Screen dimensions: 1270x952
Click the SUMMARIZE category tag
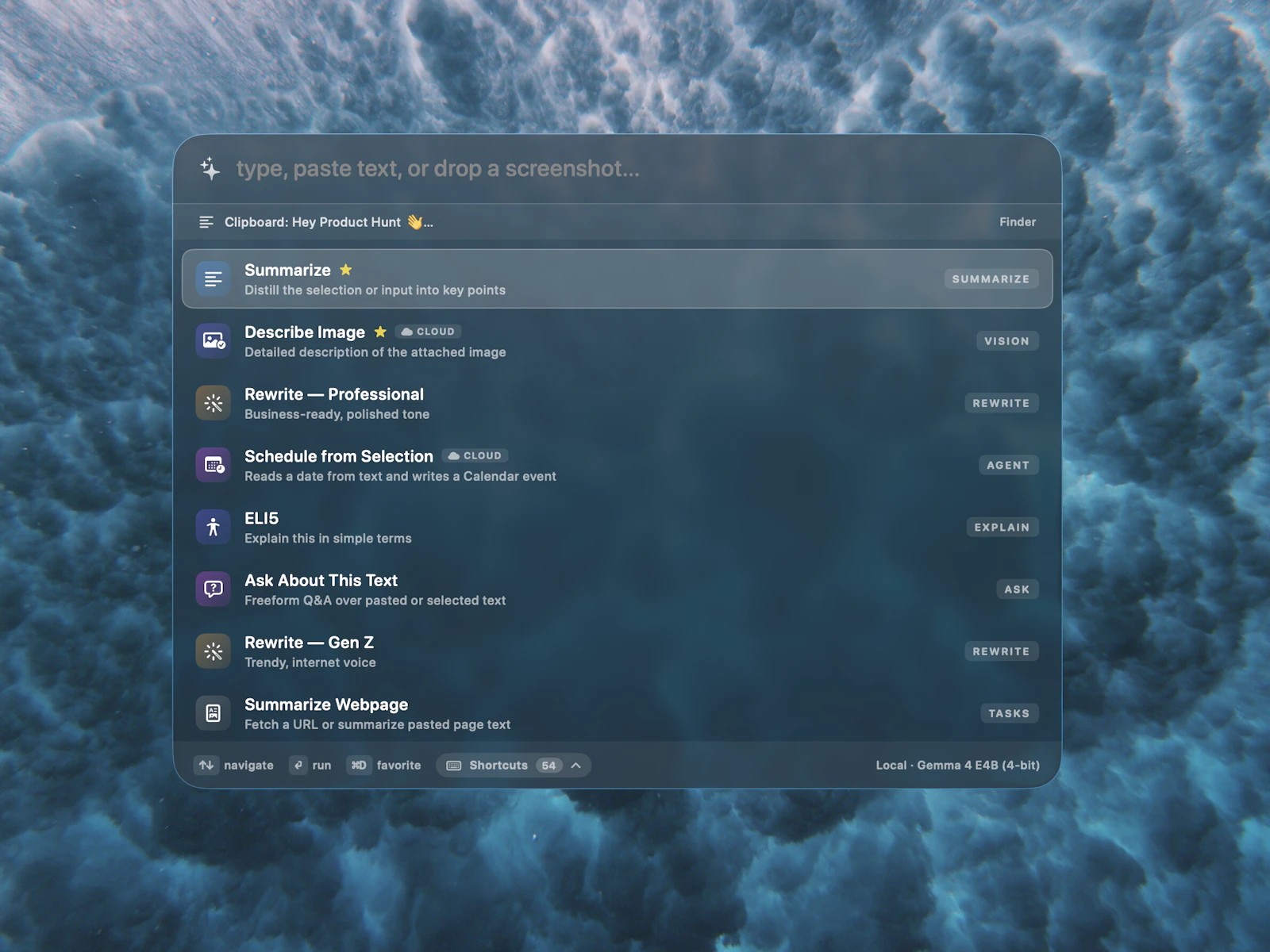pyautogui.click(x=991, y=279)
